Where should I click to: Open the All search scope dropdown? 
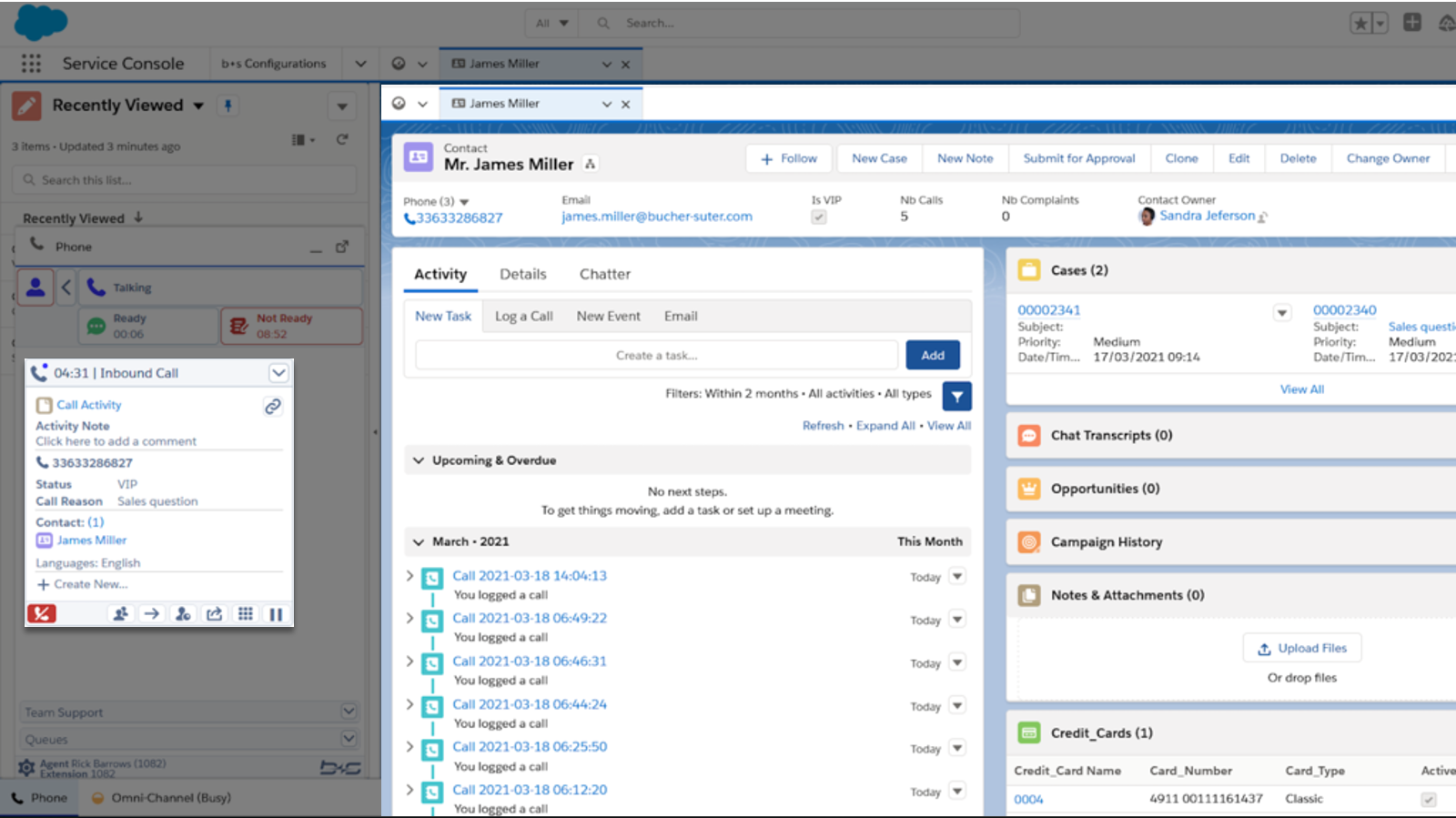pyautogui.click(x=551, y=23)
